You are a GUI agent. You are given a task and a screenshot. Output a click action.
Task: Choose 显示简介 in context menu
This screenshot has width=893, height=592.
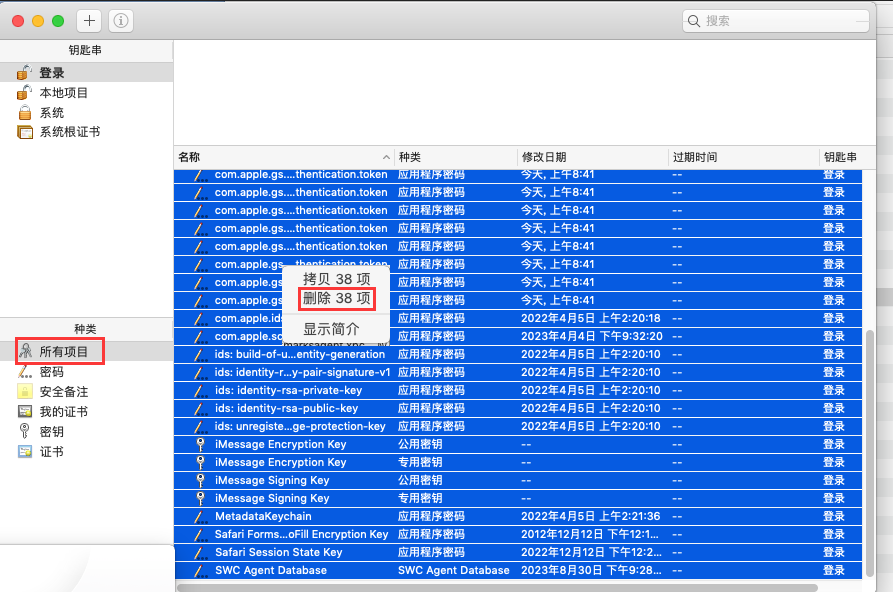pos(331,329)
